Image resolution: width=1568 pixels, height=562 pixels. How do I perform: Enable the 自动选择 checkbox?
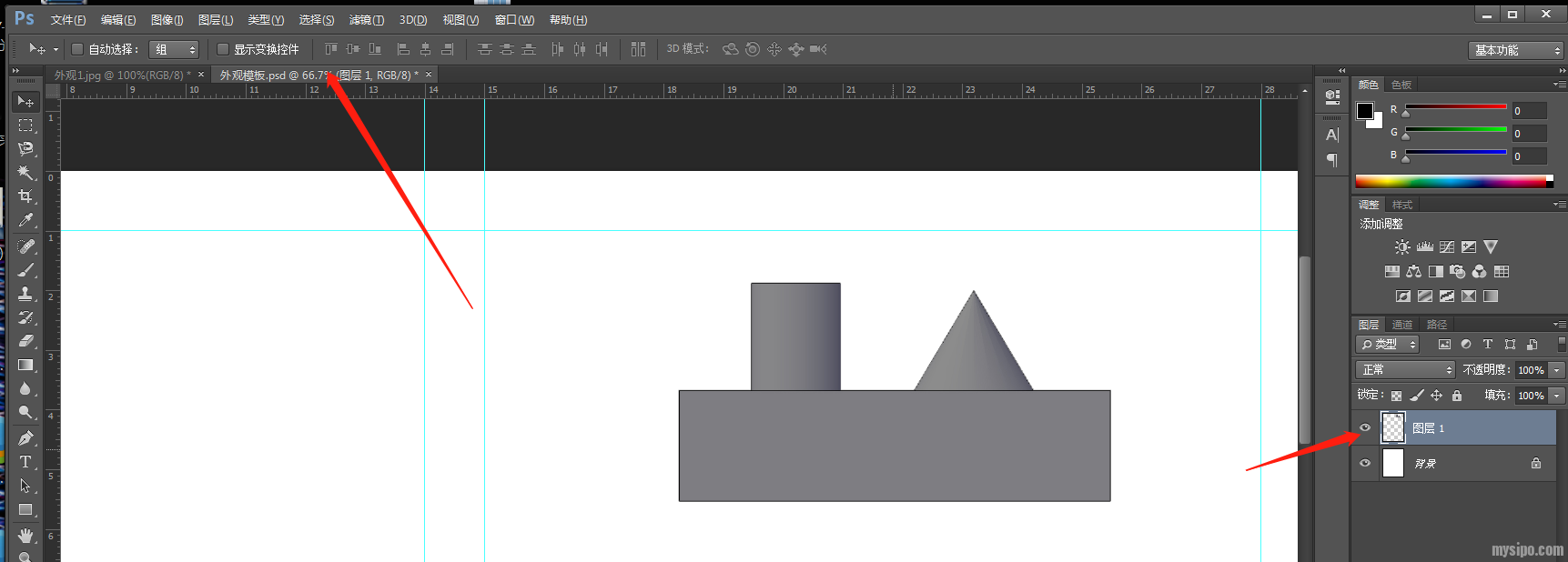pos(77,49)
